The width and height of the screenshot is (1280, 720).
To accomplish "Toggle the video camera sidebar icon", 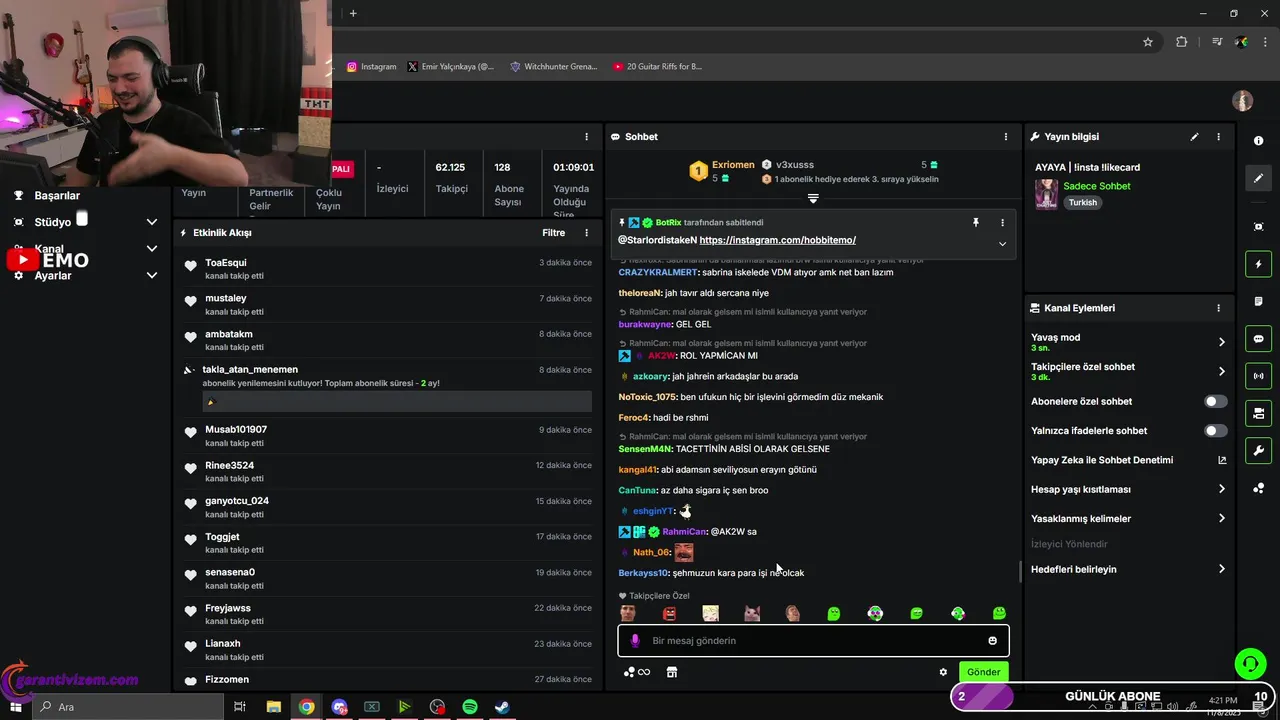I will tap(1259, 413).
